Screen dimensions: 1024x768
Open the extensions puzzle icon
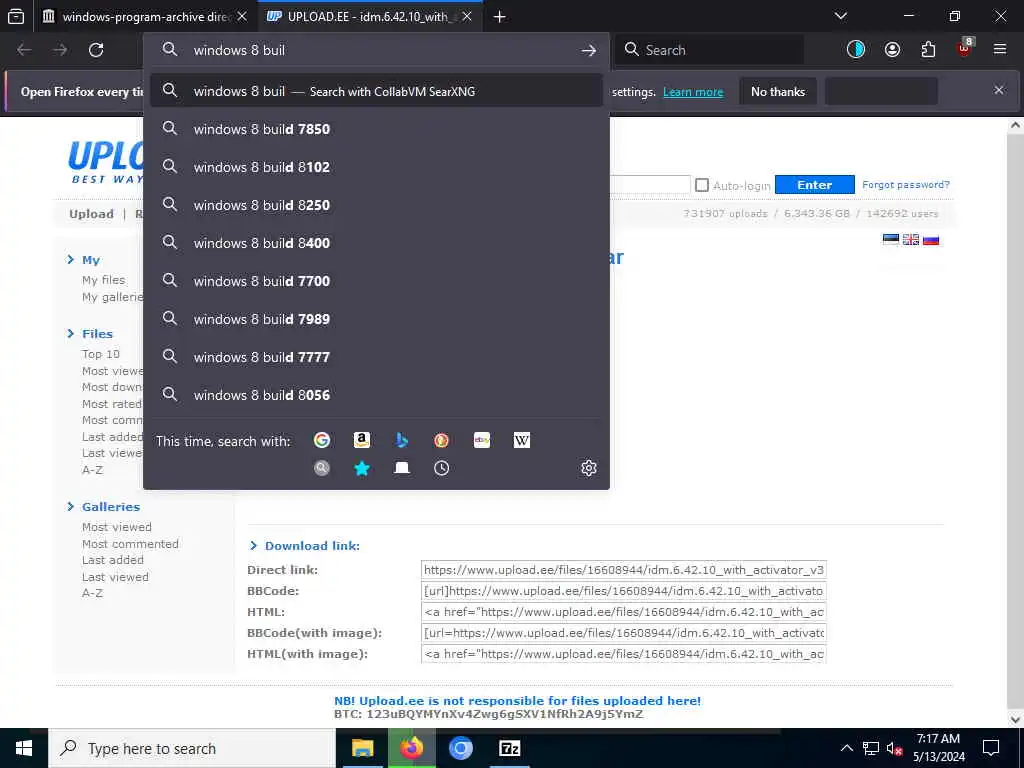coord(928,50)
